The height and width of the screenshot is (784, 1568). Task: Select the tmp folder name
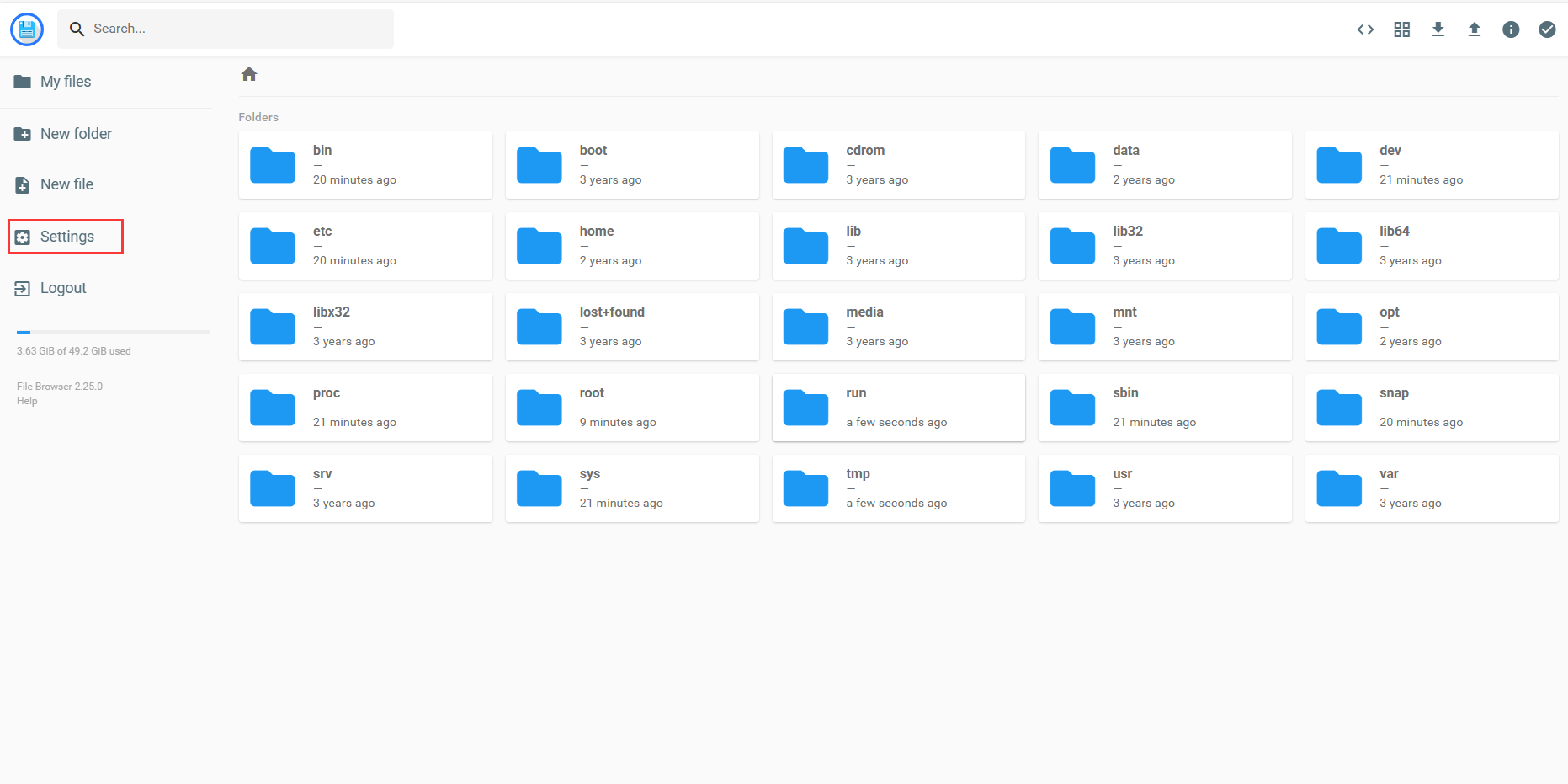click(858, 474)
